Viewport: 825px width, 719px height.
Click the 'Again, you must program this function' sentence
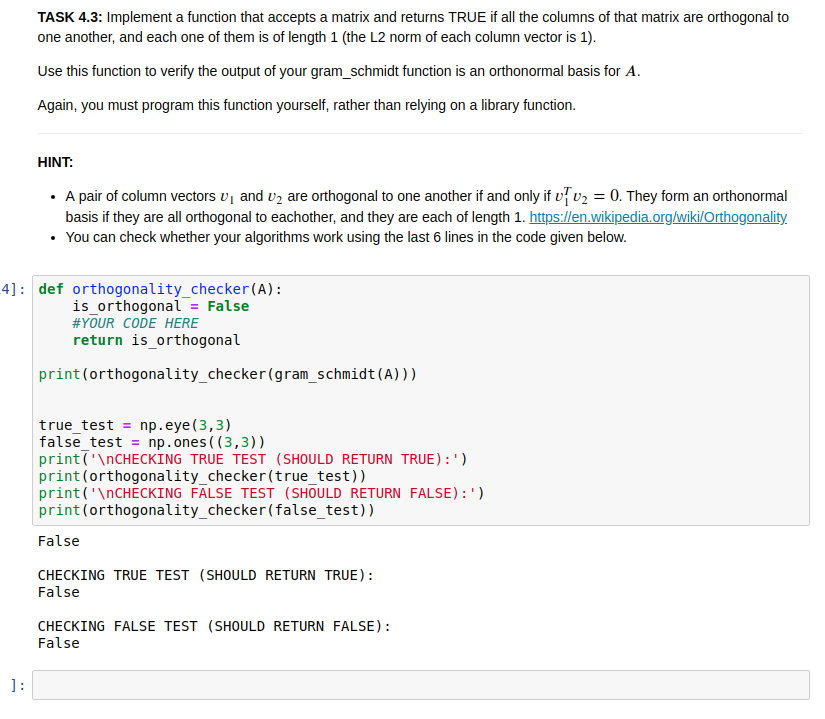[307, 105]
